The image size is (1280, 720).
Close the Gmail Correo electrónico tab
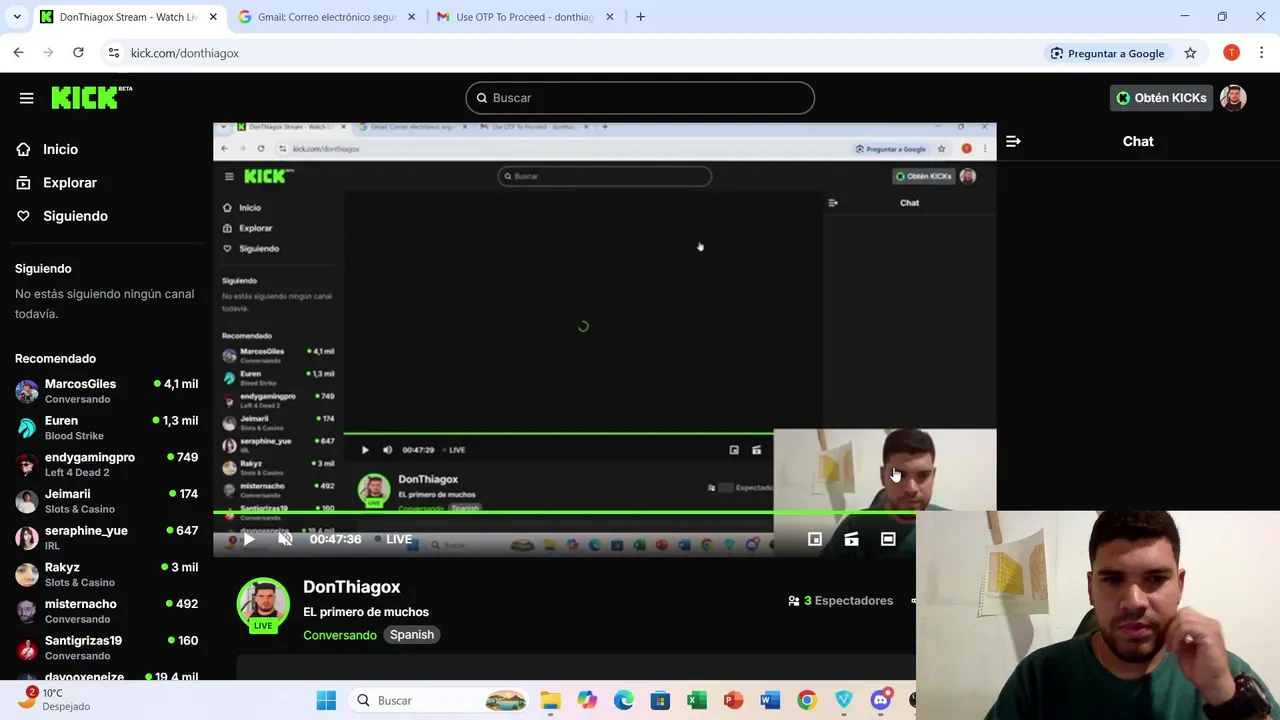click(x=411, y=17)
